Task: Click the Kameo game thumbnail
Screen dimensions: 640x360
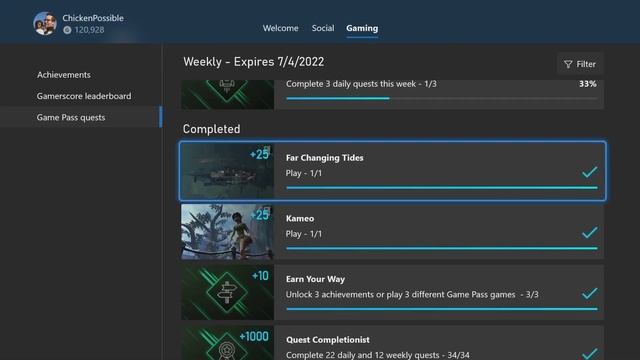Action: [227, 232]
